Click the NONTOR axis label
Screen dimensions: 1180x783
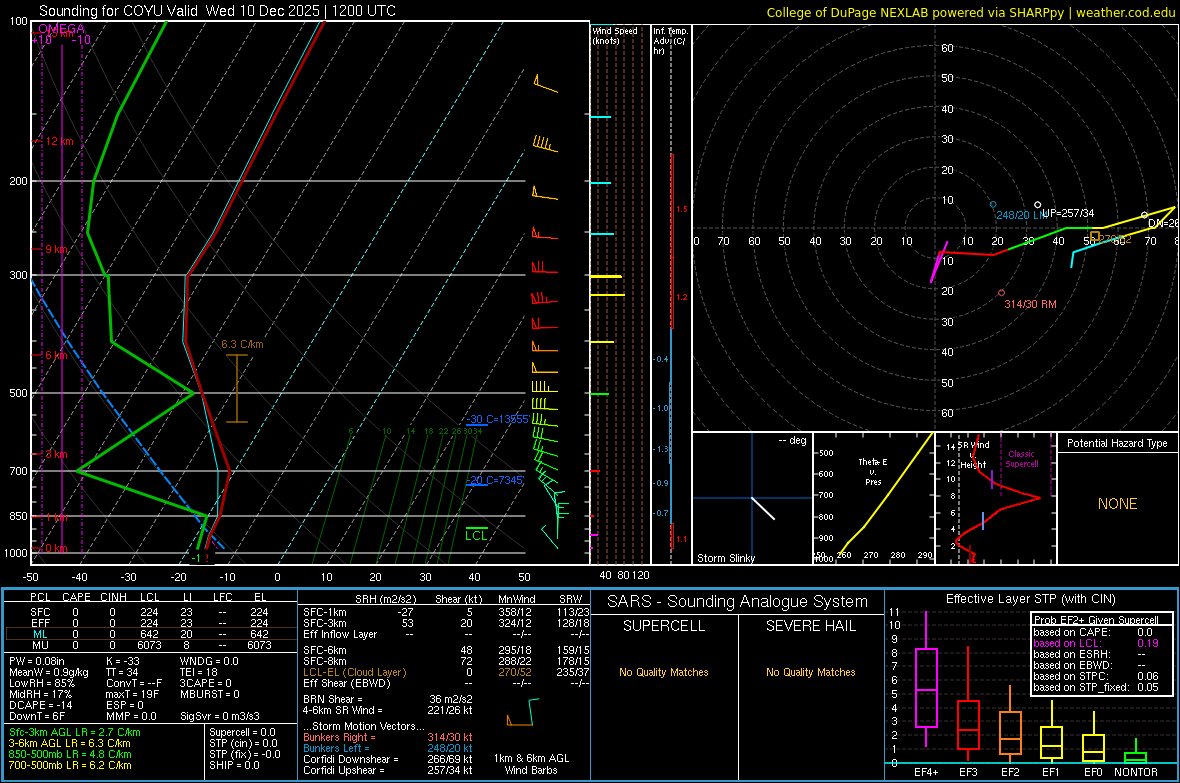point(1136,772)
